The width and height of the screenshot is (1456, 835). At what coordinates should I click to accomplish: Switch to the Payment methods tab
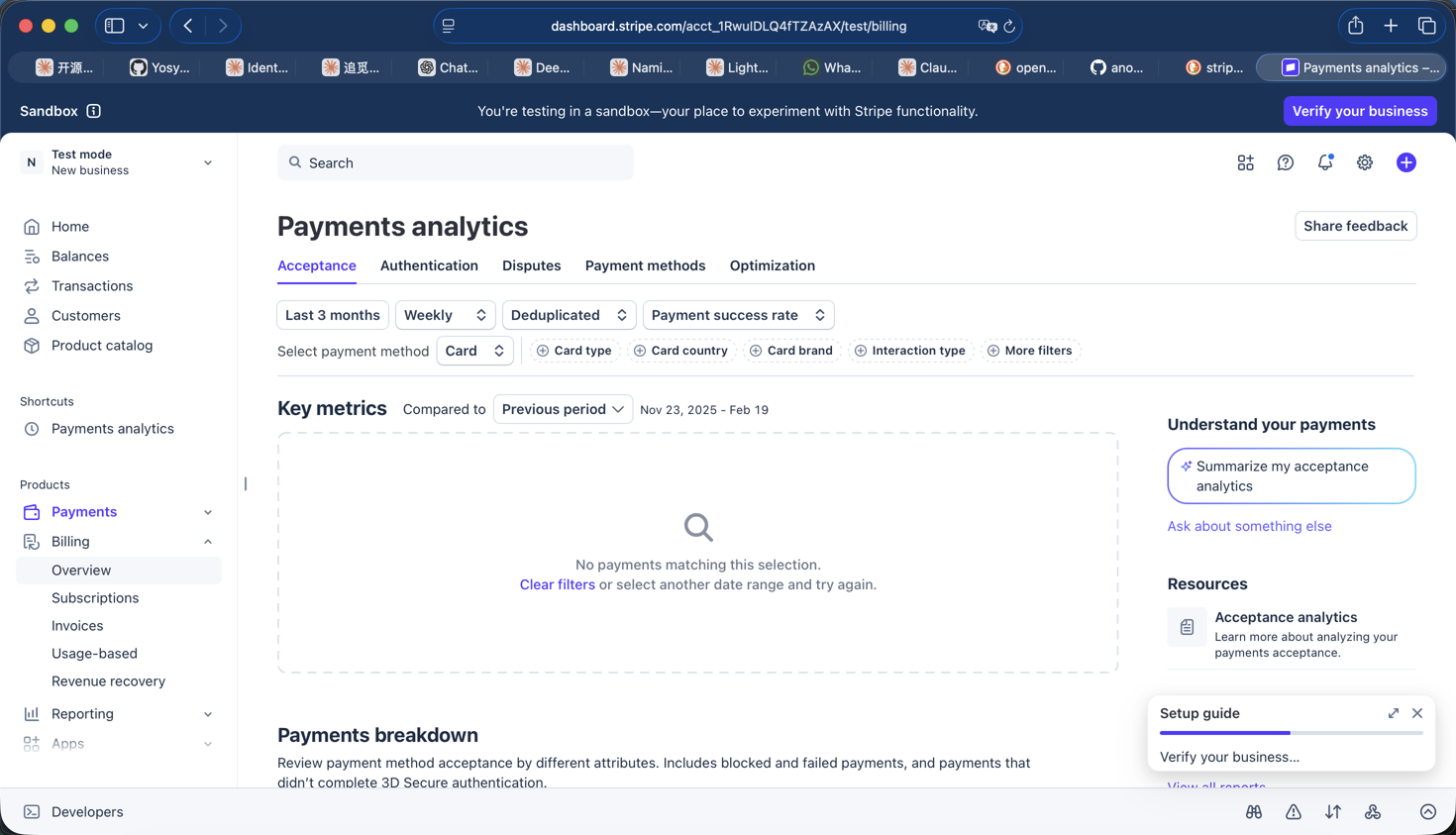pos(645,265)
